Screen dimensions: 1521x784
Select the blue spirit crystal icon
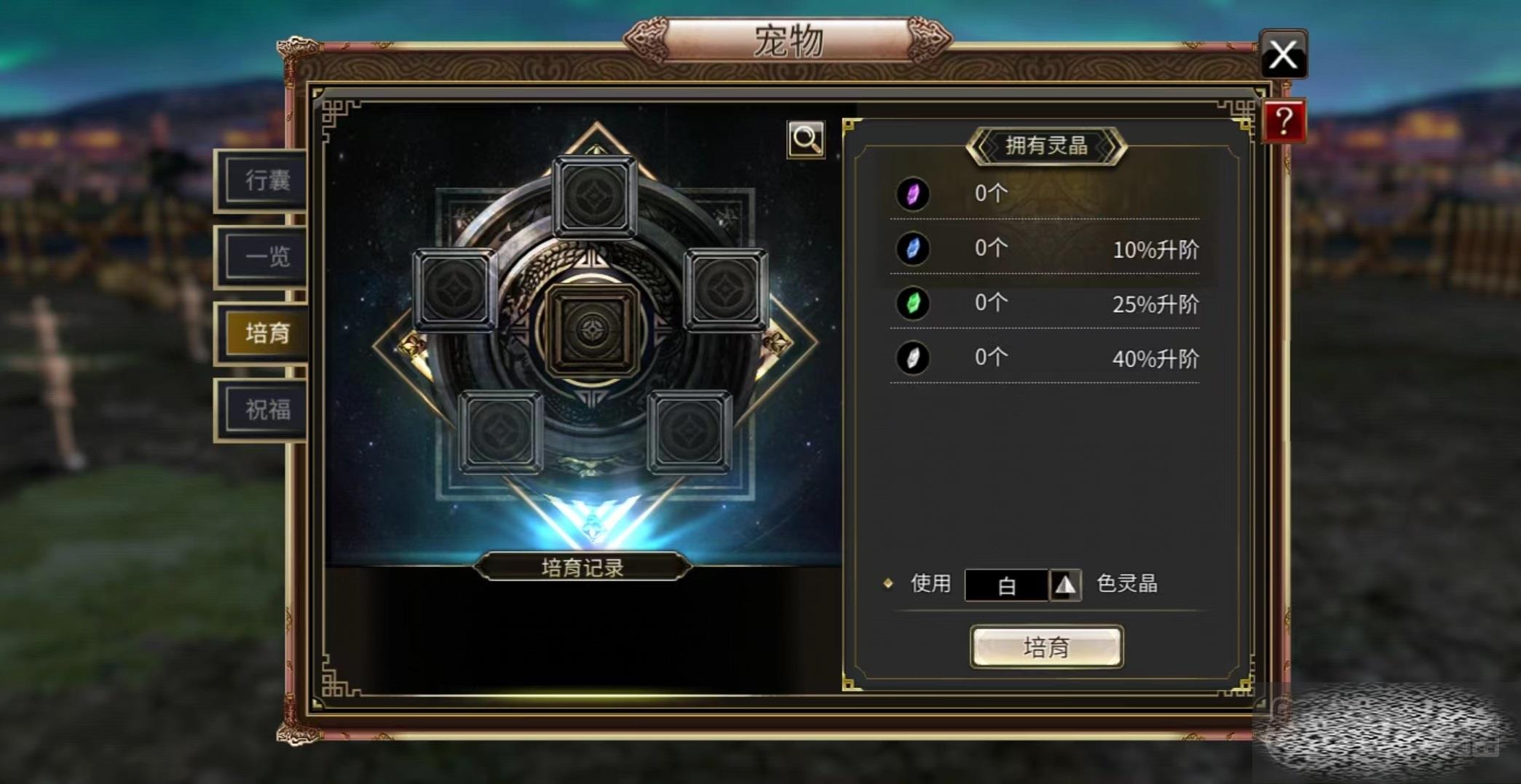tap(912, 249)
